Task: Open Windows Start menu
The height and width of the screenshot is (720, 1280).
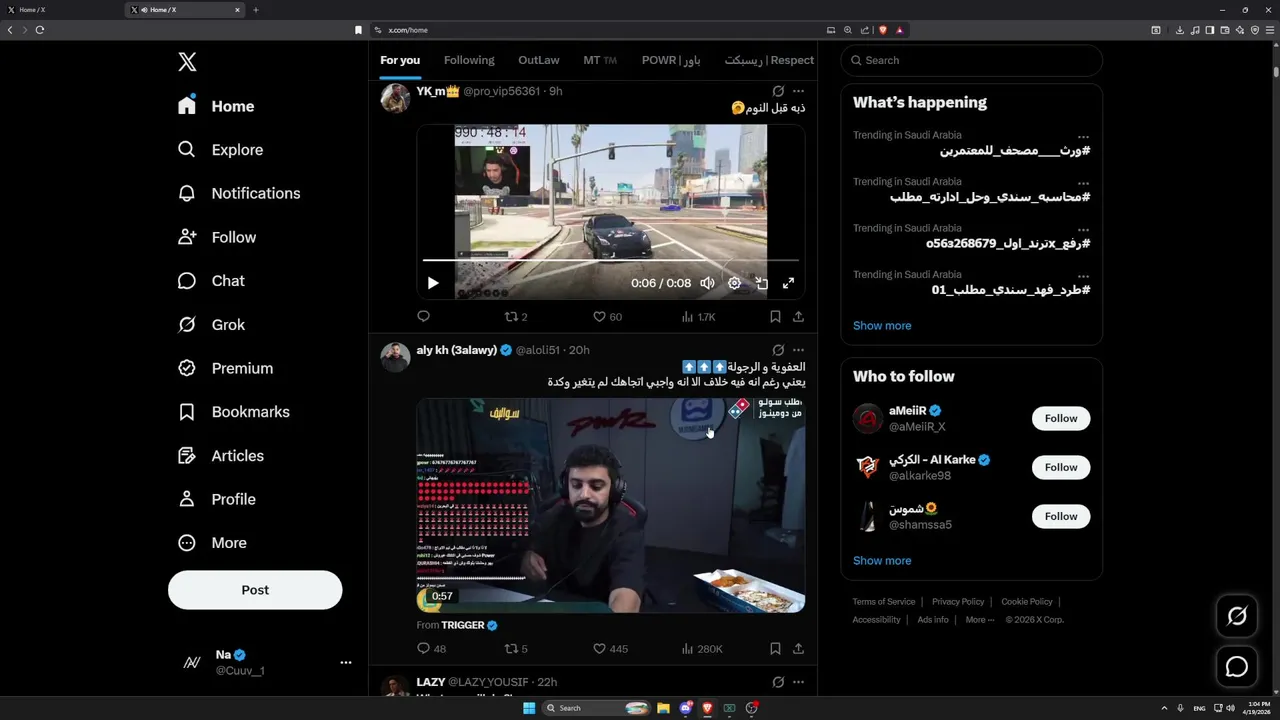Action: coord(529,708)
